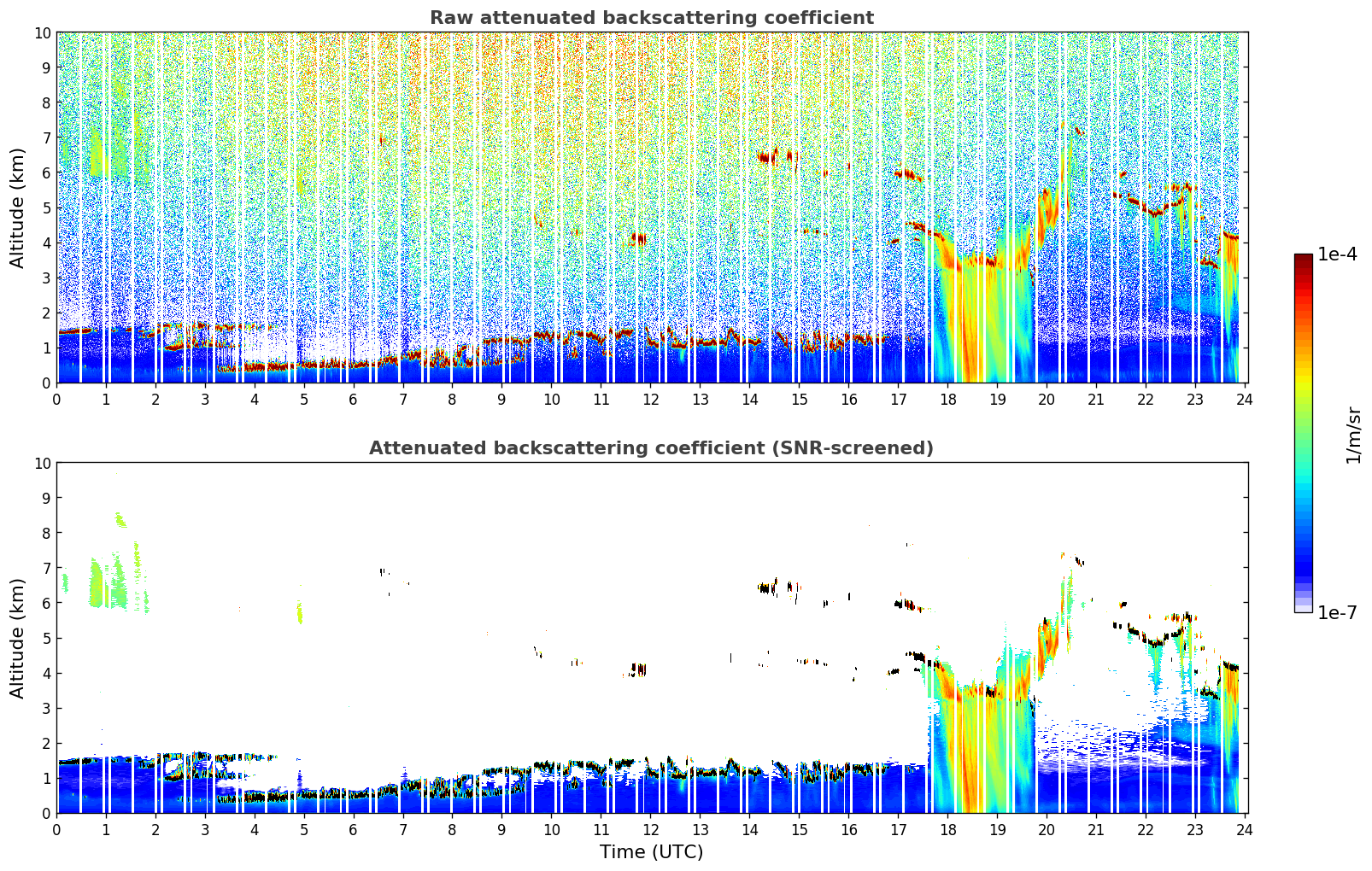Click the 'Raw attenuated backscattering coefficient' title
This screenshot has width=1372, height=871.
point(651,18)
